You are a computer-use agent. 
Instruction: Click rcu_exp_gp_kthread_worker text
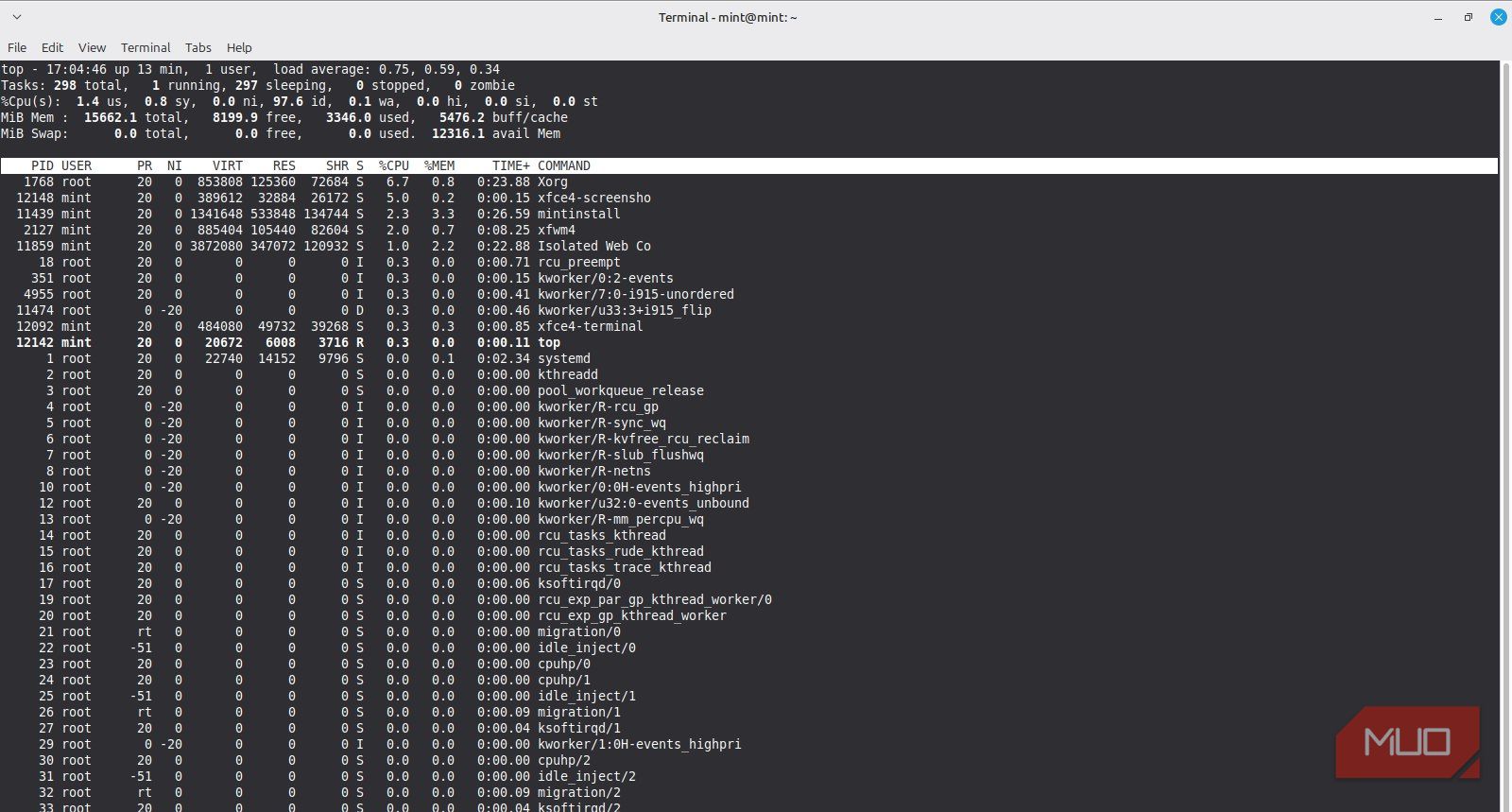[632, 615]
